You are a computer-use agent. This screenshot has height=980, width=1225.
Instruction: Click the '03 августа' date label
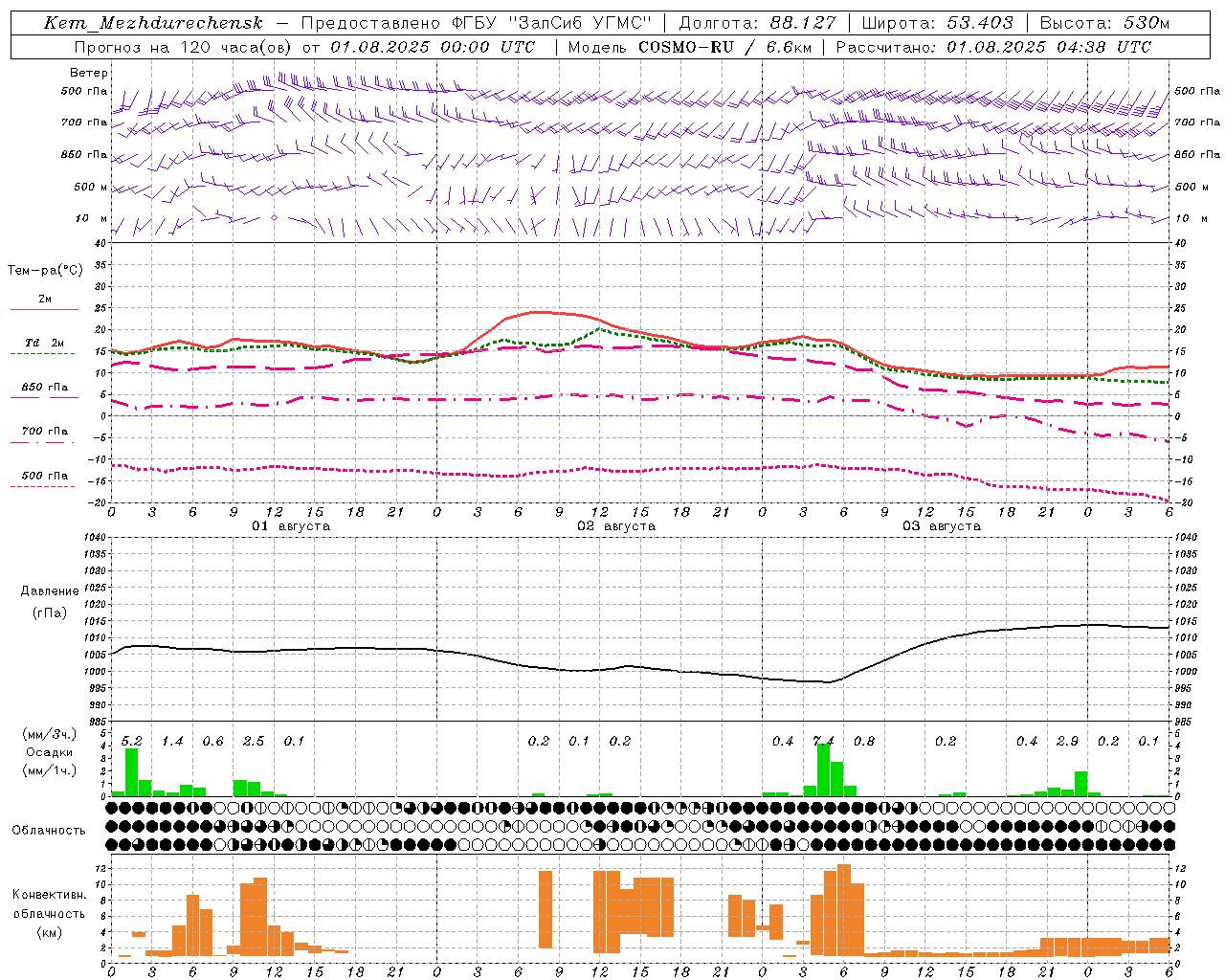(942, 526)
